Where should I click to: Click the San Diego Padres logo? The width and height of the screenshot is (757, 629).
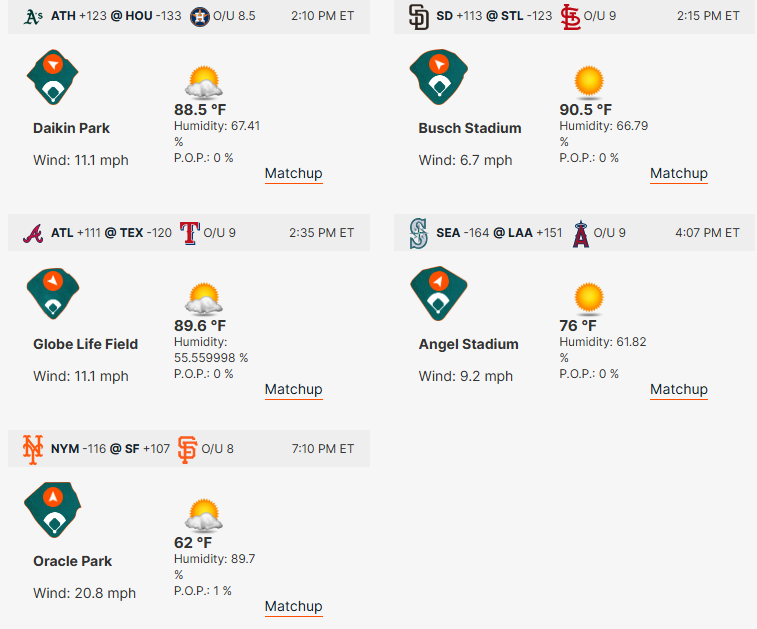419,16
